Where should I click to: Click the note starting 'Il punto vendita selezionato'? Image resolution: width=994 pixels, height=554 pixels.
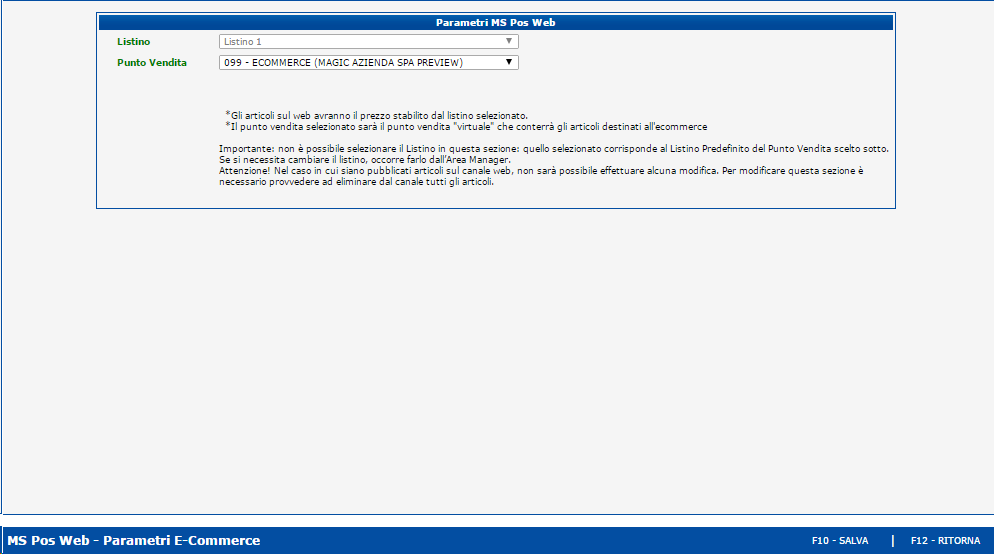click(466, 127)
